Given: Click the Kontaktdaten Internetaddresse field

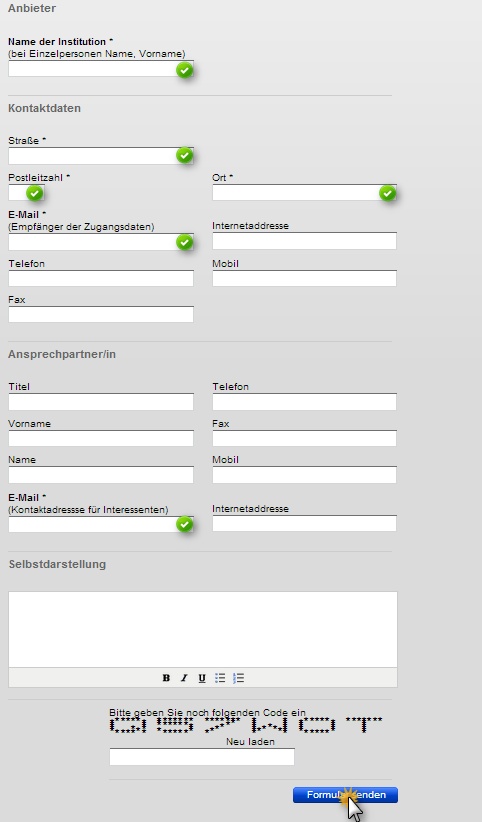Looking at the screenshot, I should (x=304, y=241).
